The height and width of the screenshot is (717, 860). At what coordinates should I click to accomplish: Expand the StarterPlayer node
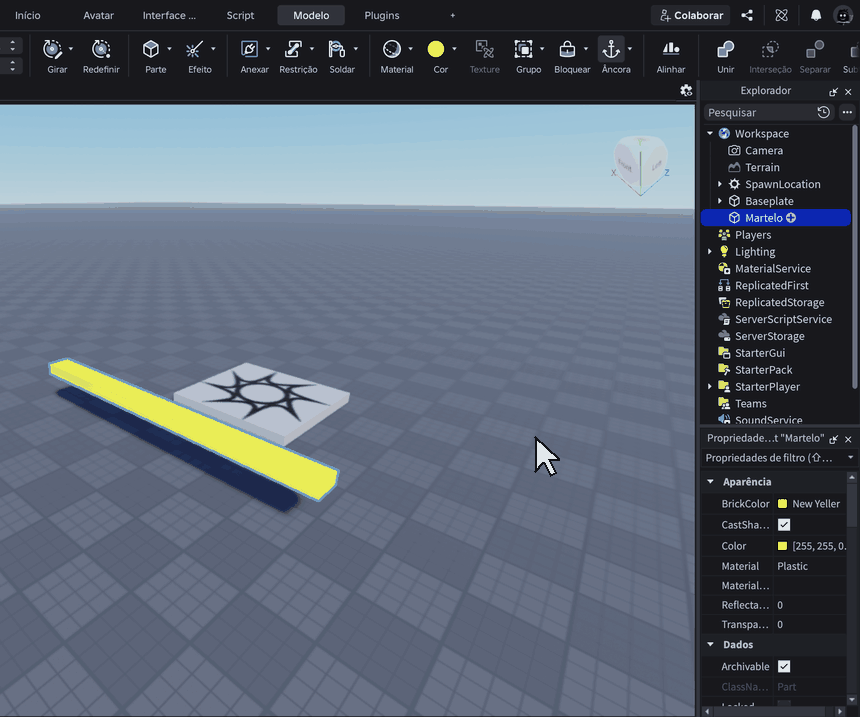710,387
